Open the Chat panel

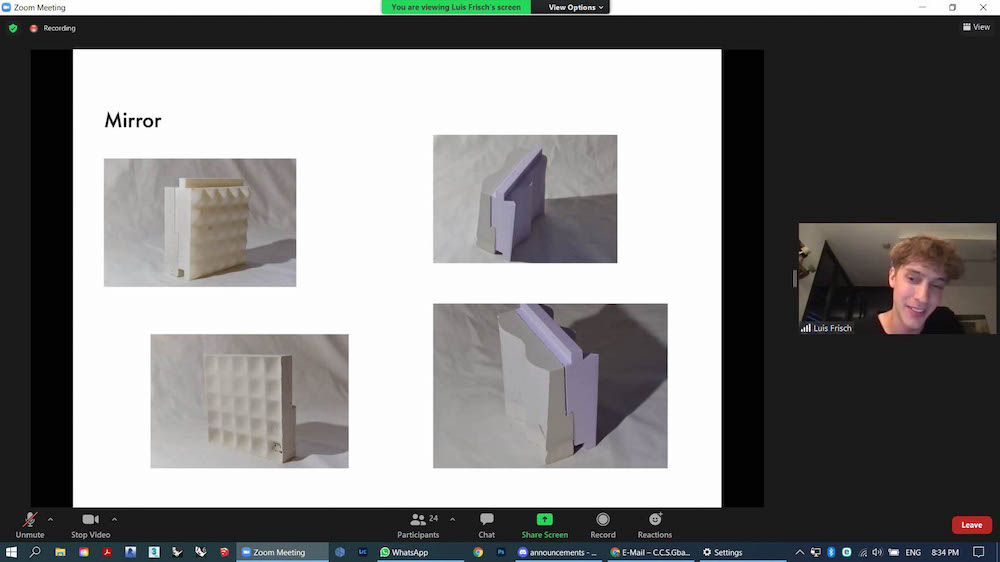pyautogui.click(x=487, y=524)
